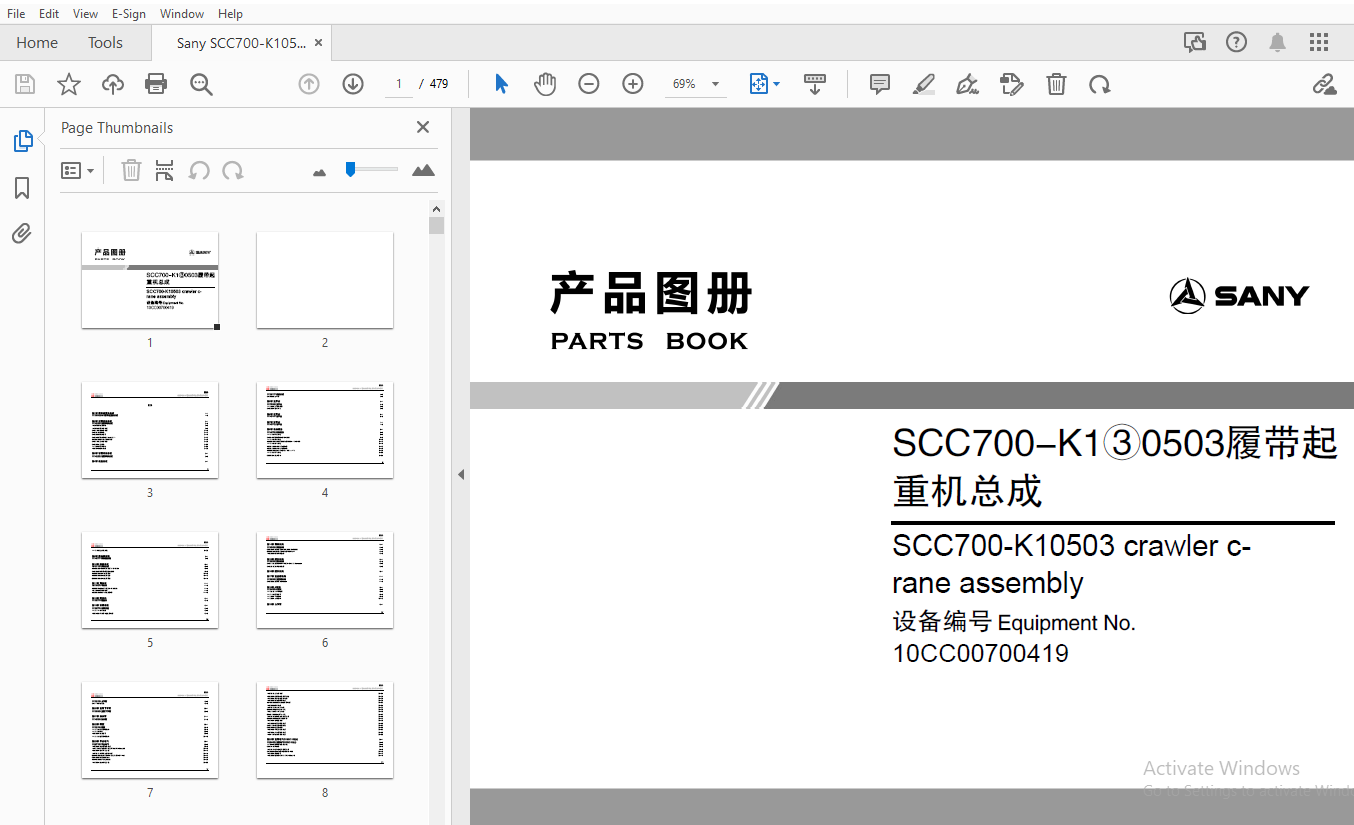Select page 5 thumbnail

coord(150,580)
